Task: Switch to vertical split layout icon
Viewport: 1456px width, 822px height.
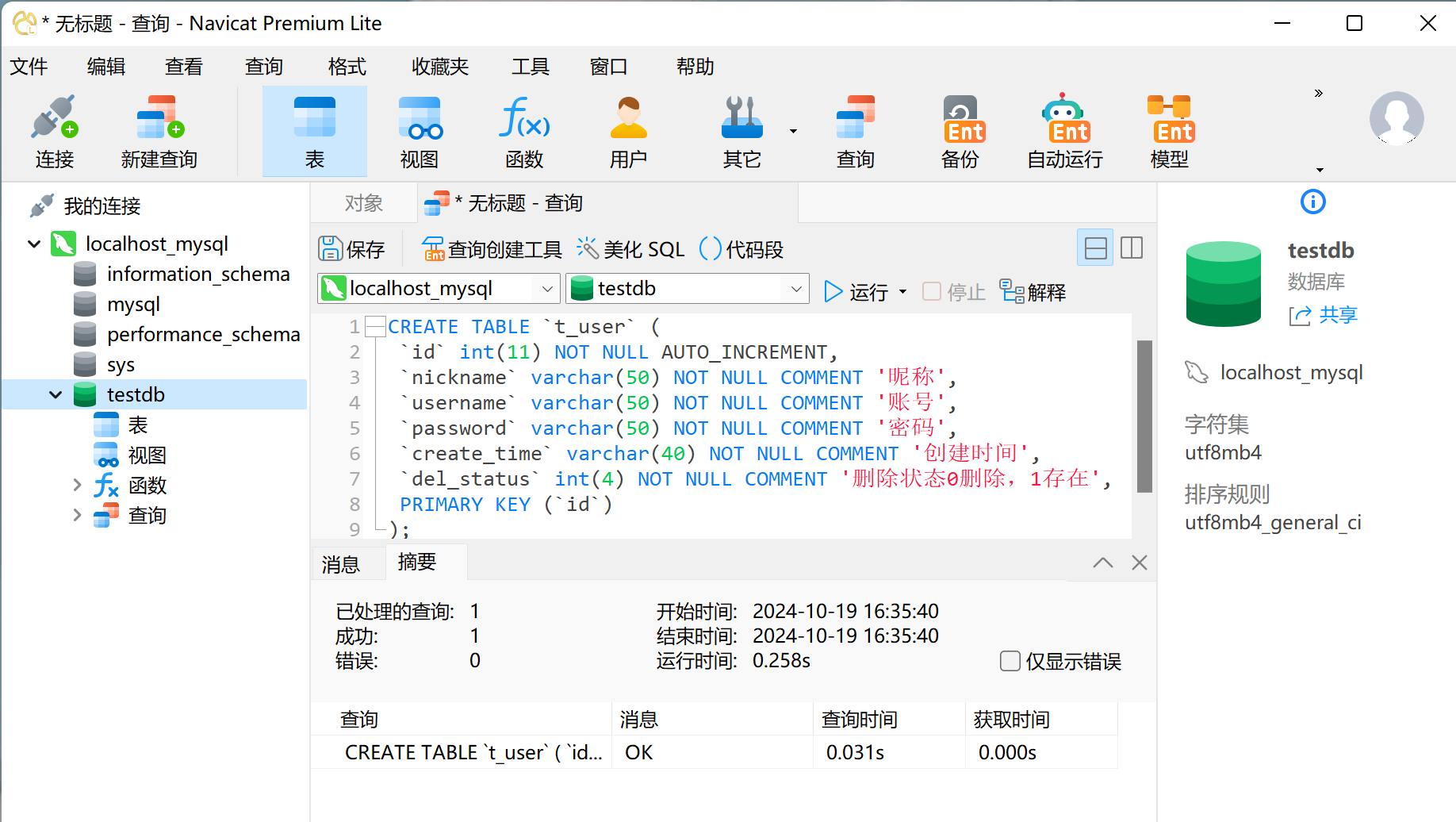Action: [1132, 248]
